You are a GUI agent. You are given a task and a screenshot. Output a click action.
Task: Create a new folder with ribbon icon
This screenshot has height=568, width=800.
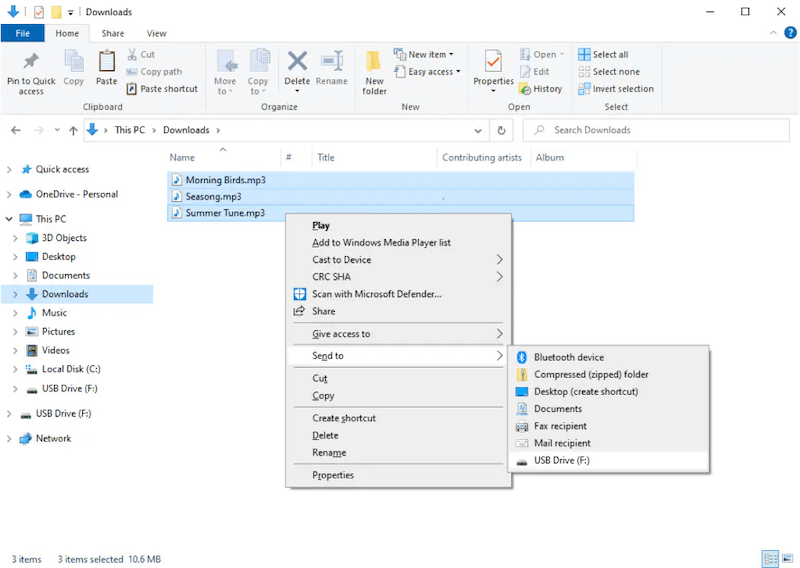point(374,64)
